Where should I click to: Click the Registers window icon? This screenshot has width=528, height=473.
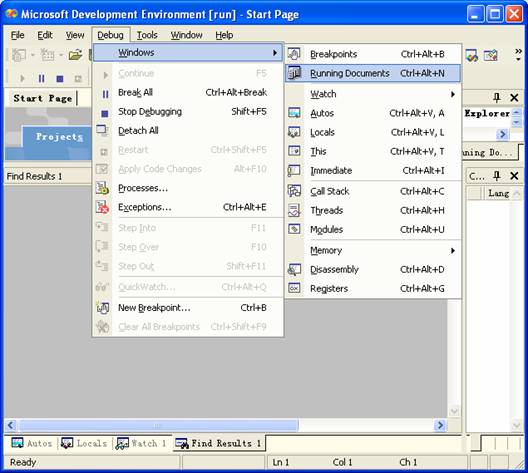click(294, 288)
